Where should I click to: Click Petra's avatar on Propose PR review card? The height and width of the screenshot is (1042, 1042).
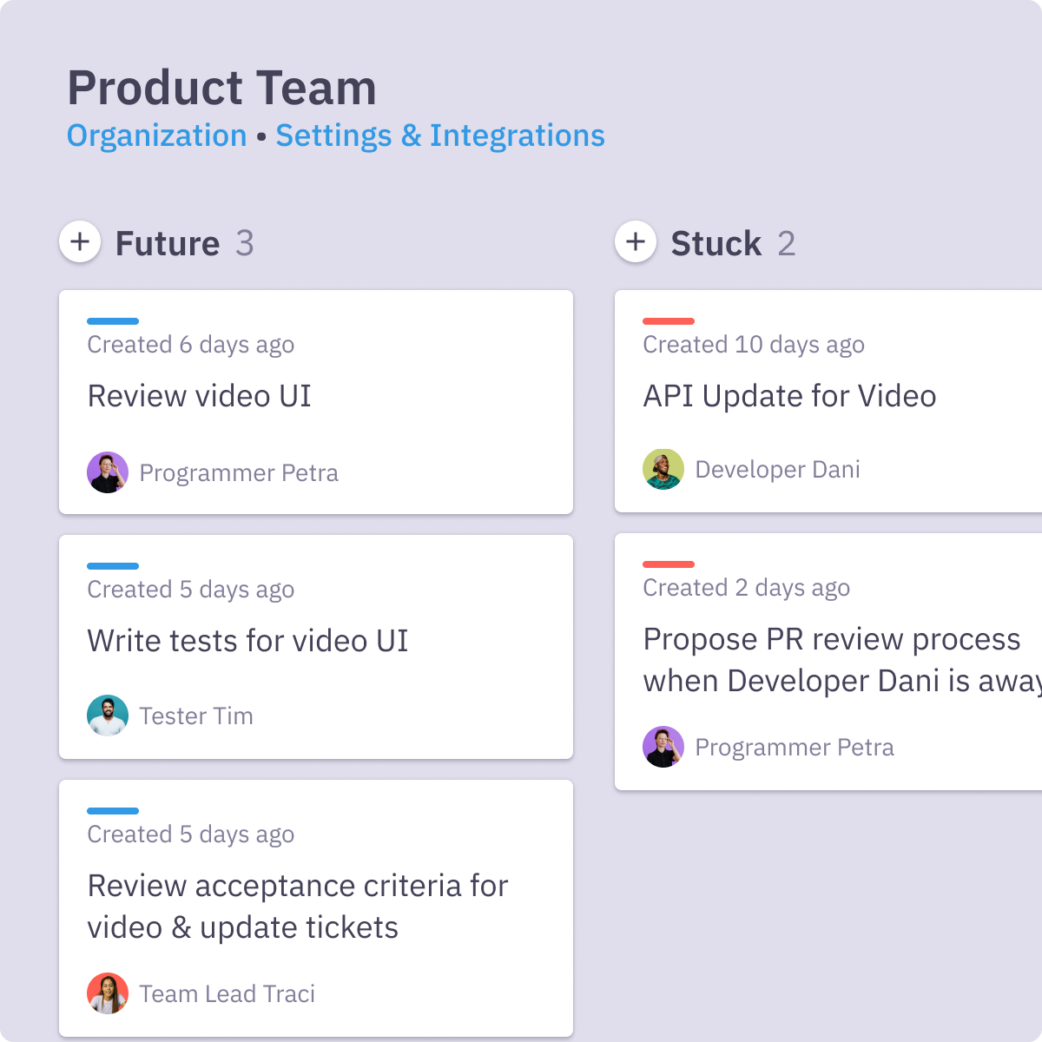tap(663, 747)
